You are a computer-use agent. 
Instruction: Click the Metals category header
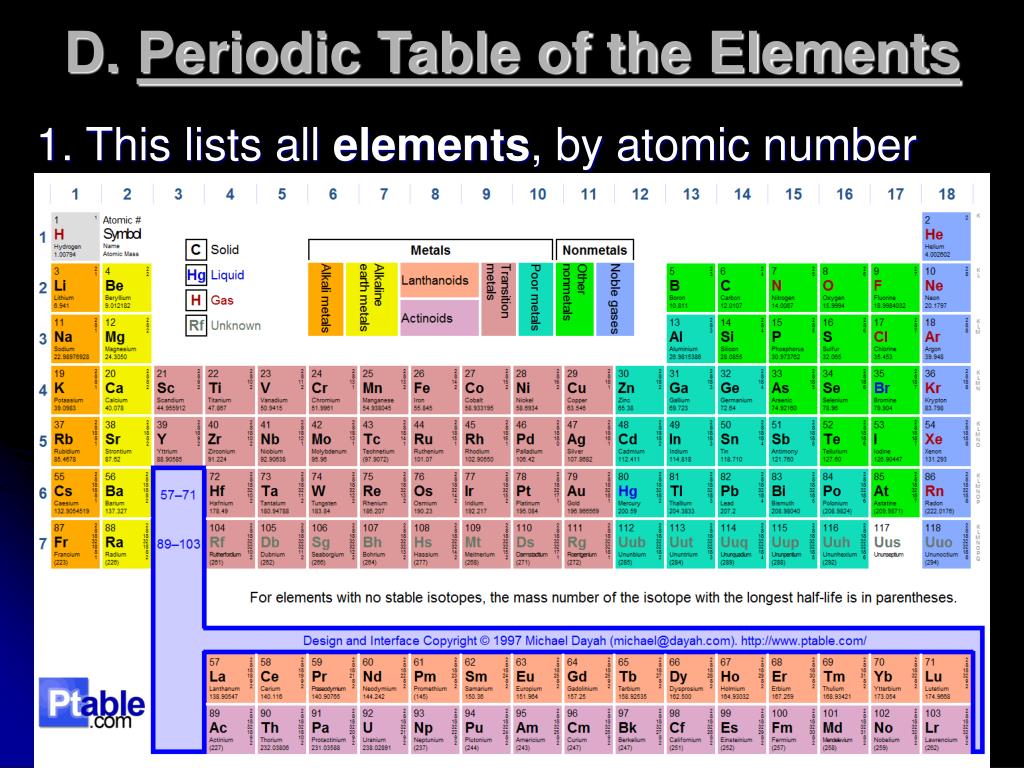(430, 250)
